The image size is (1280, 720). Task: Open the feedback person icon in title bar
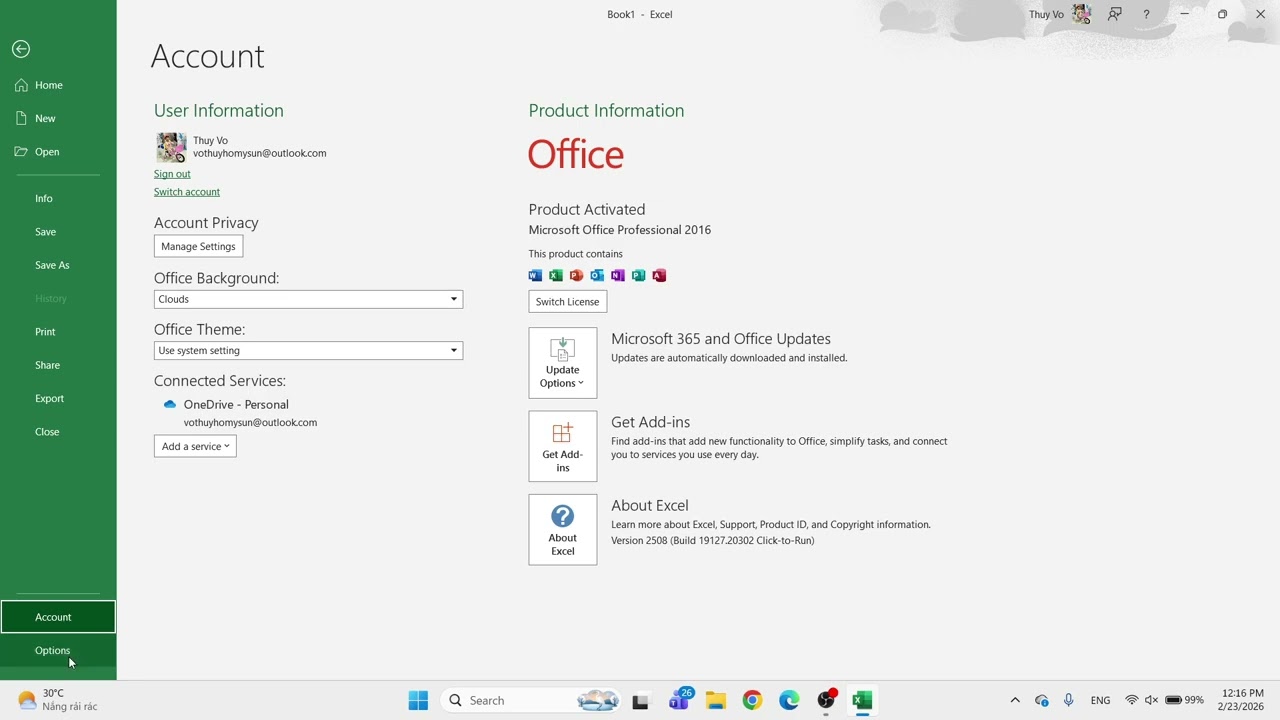[1114, 14]
